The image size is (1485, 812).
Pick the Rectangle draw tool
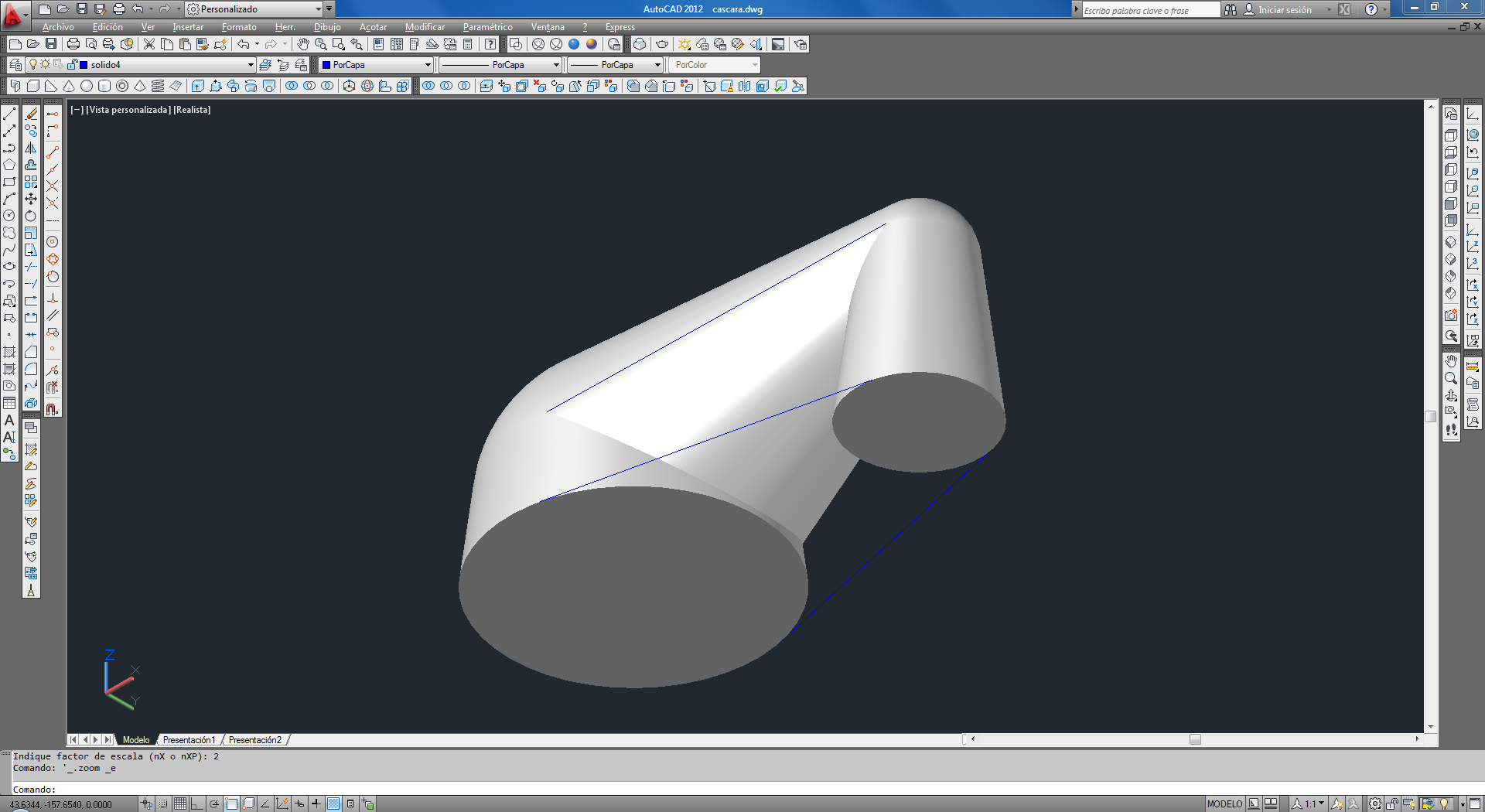click(x=9, y=182)
